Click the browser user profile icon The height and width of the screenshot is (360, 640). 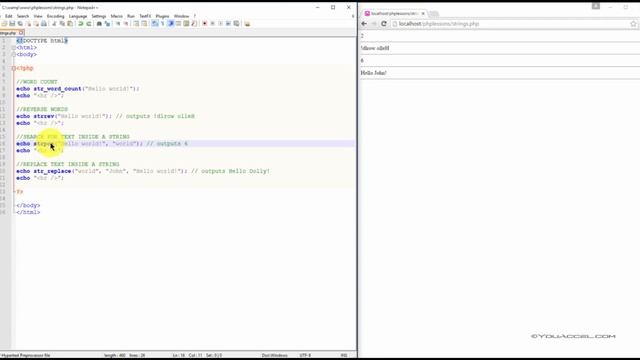[x=596, y=6]
